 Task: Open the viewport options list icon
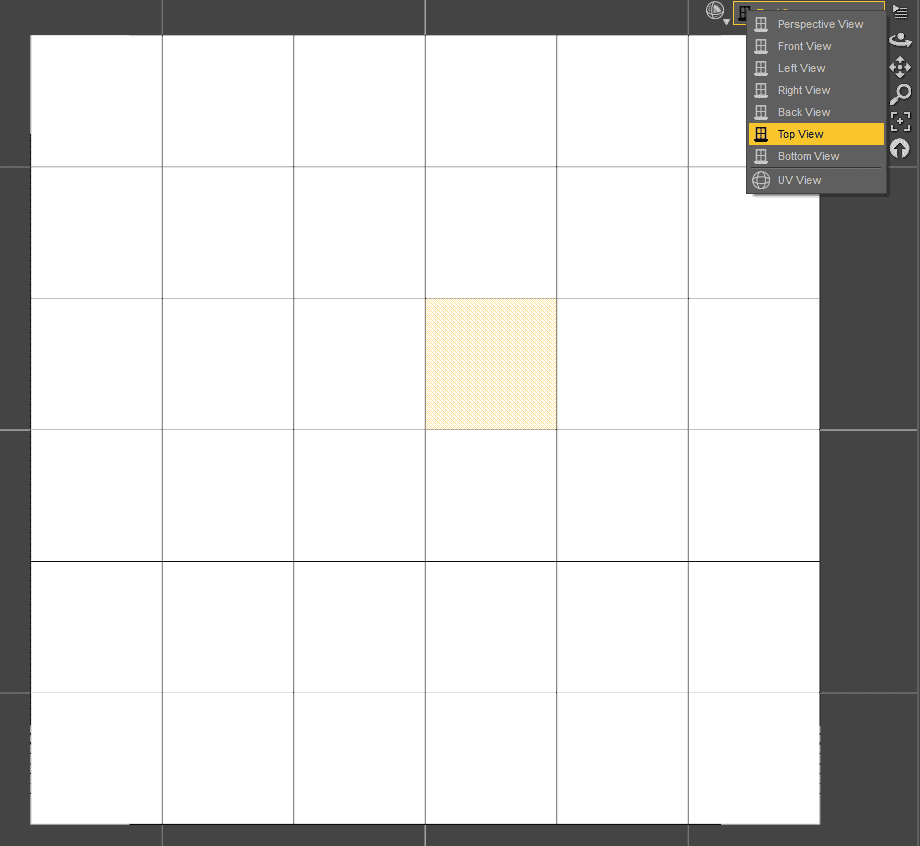point(899,12)
